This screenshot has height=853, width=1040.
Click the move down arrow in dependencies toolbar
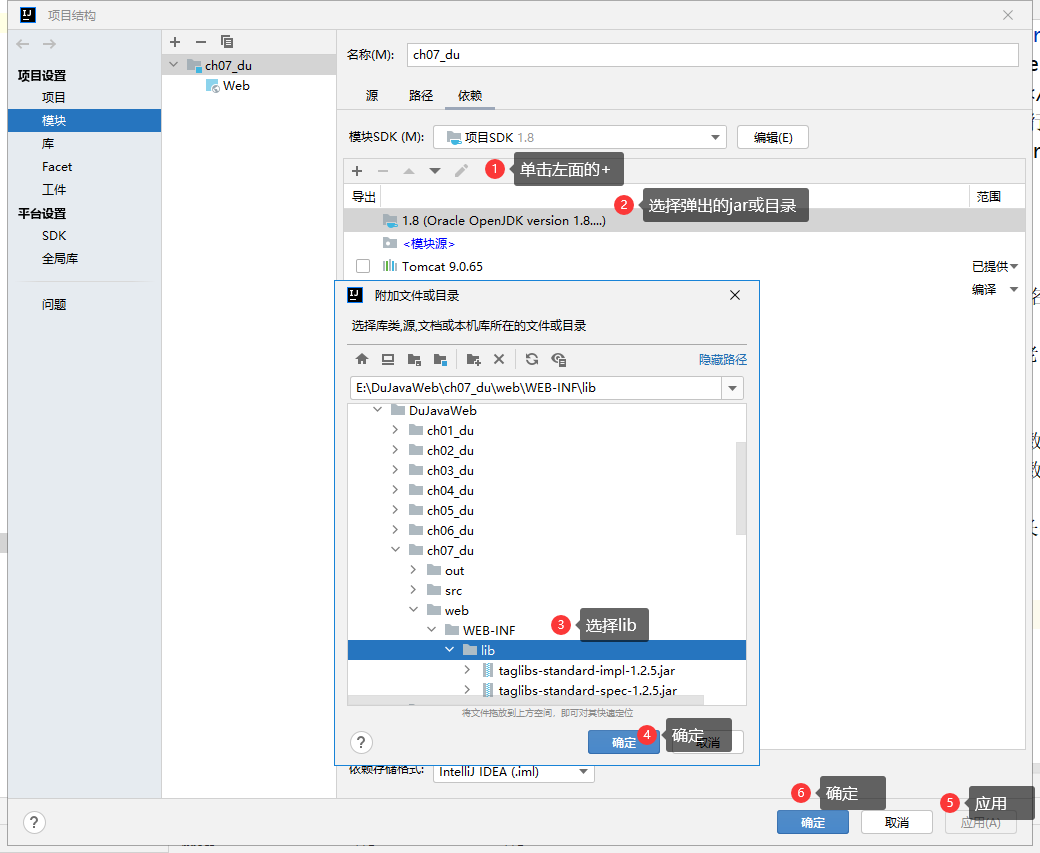(x=435, y=171)
